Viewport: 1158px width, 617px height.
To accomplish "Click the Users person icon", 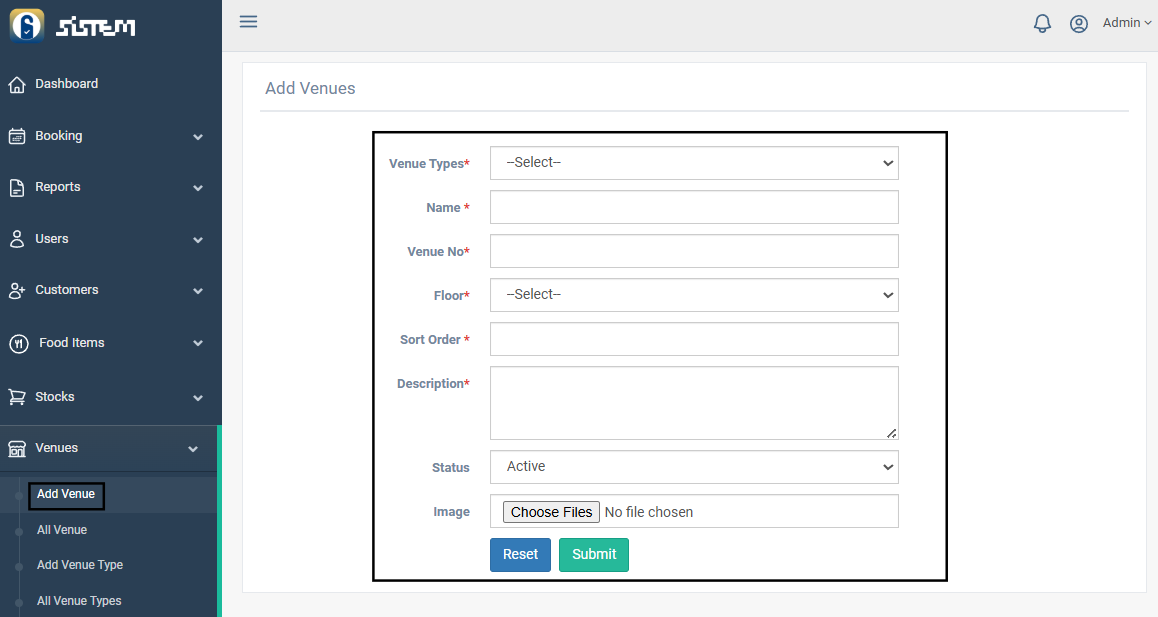I will (x=17, y=239).
